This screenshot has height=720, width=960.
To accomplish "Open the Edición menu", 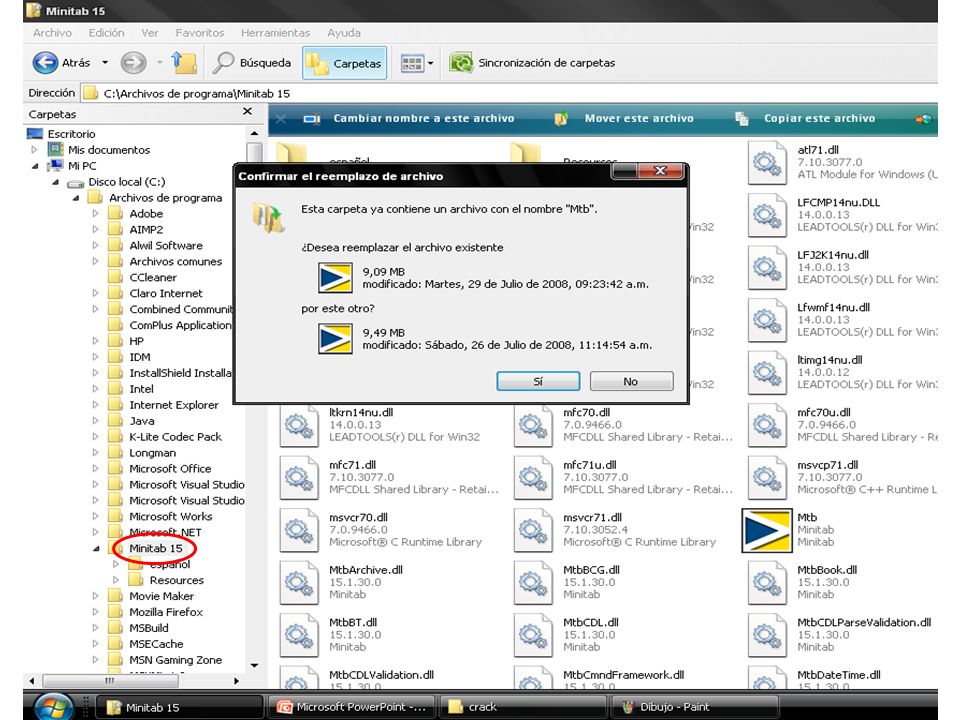I will (106, 33).
